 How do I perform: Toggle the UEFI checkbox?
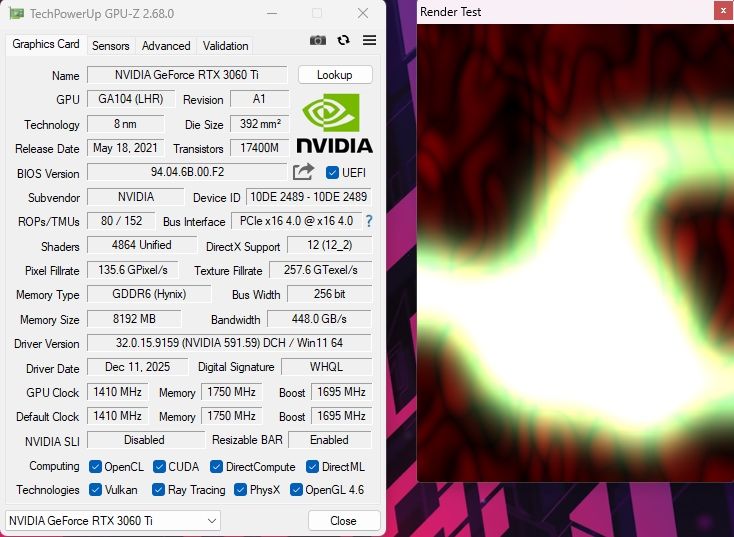click(332, 172)
